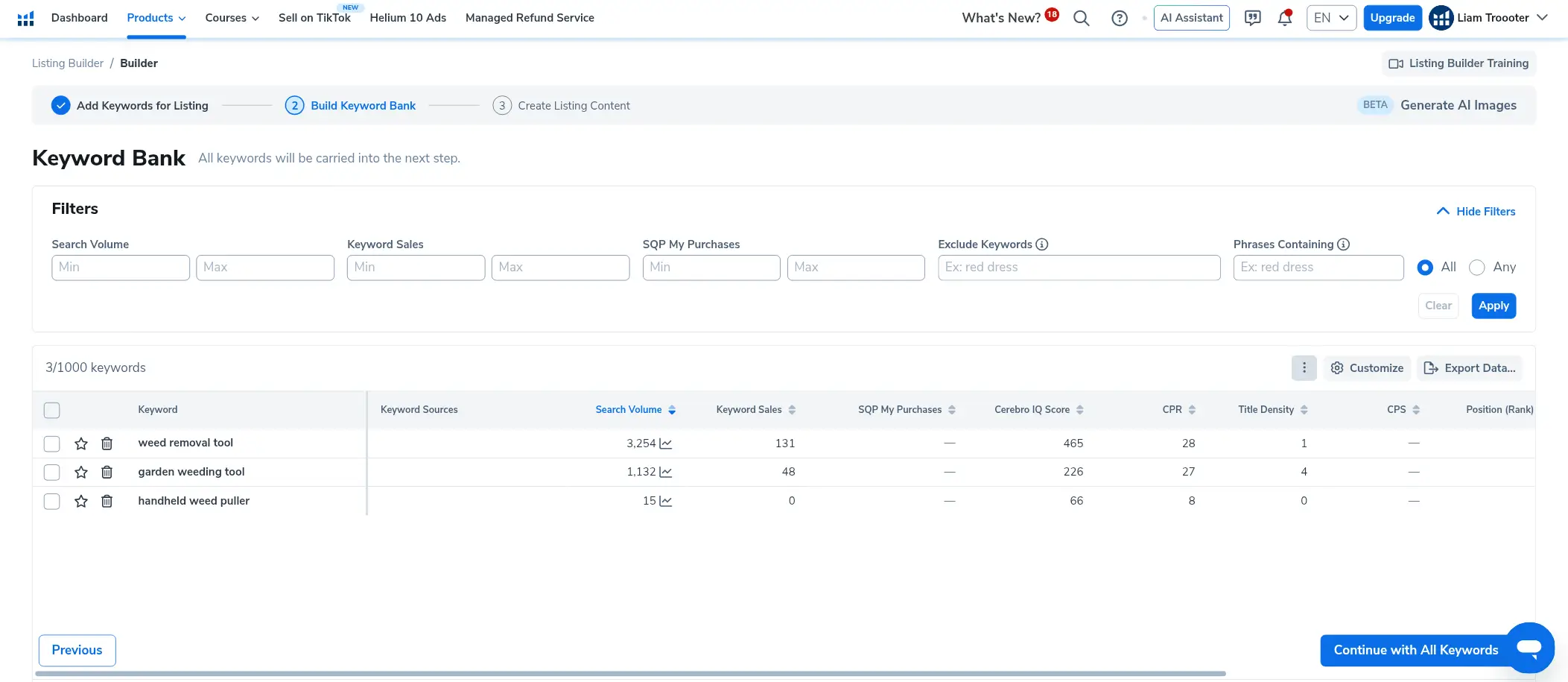Open the notifications bell

click(1284, 18)
